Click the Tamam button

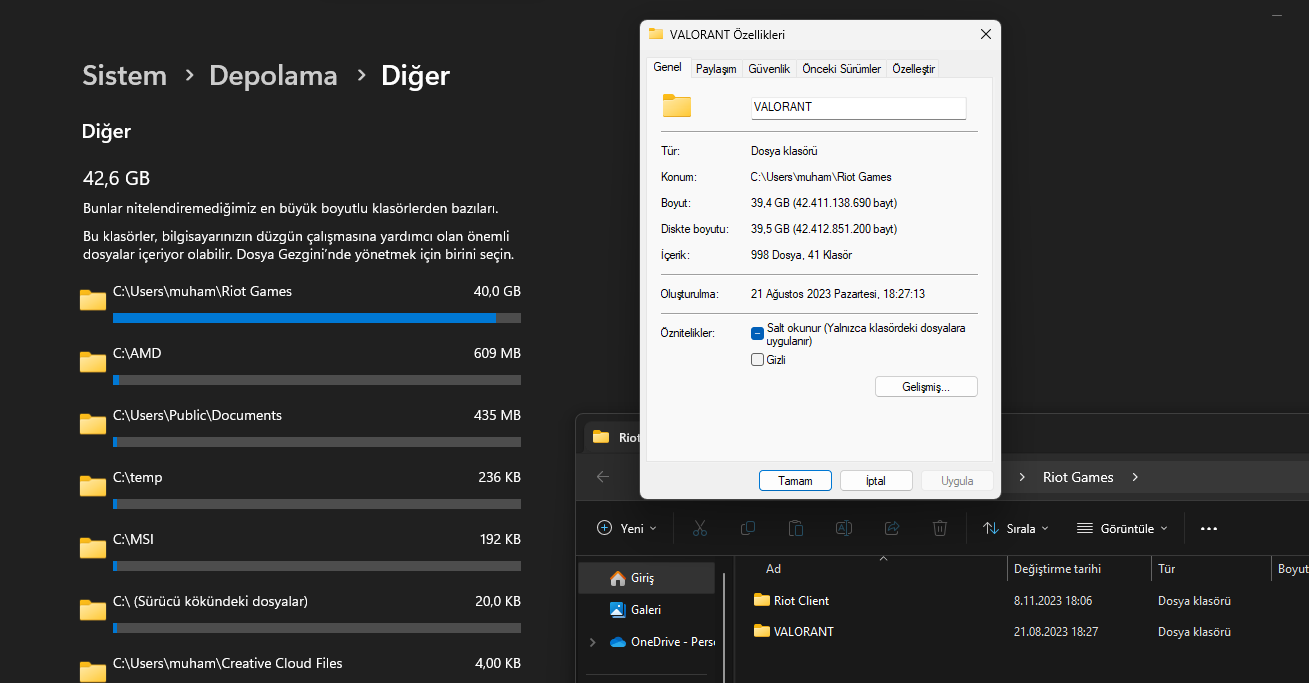[x=795, y=481]
